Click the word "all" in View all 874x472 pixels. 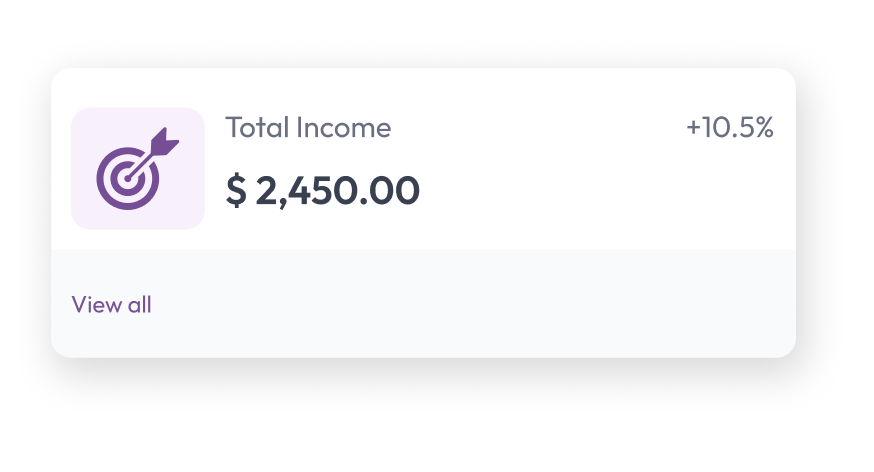pos(139,305)
